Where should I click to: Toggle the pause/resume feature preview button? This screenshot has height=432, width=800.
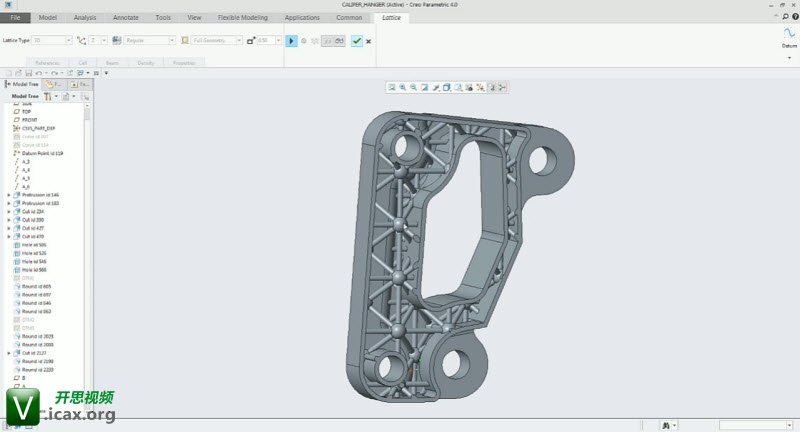(x=291, y=41)
